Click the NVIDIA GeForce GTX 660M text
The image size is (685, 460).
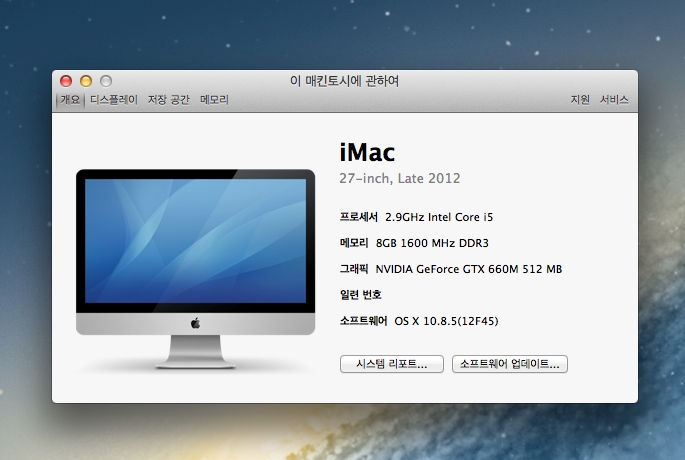coord(469,269)
